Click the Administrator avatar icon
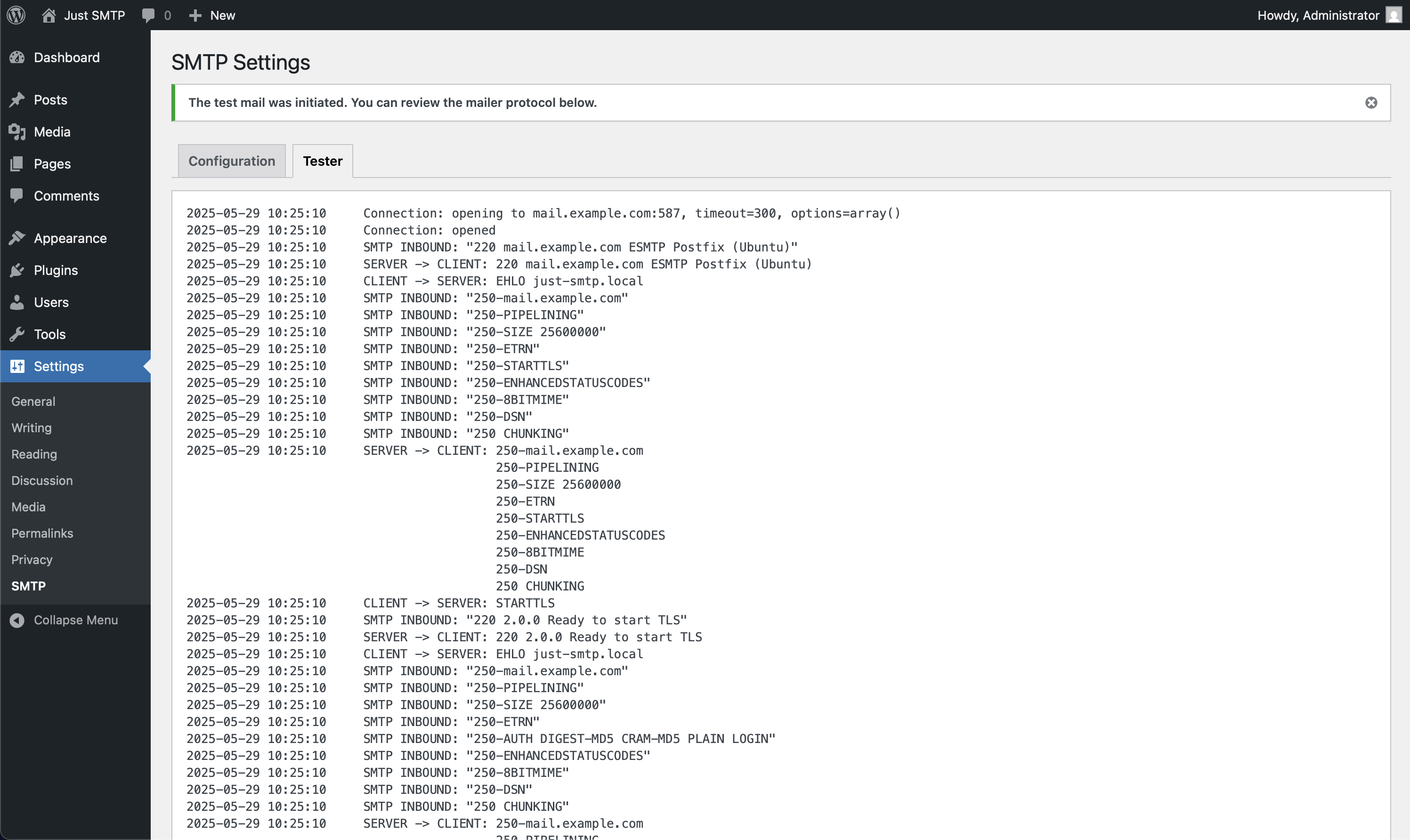Image resolution: width=1410 pixels, height=840 pixels. pos(1393,15)
